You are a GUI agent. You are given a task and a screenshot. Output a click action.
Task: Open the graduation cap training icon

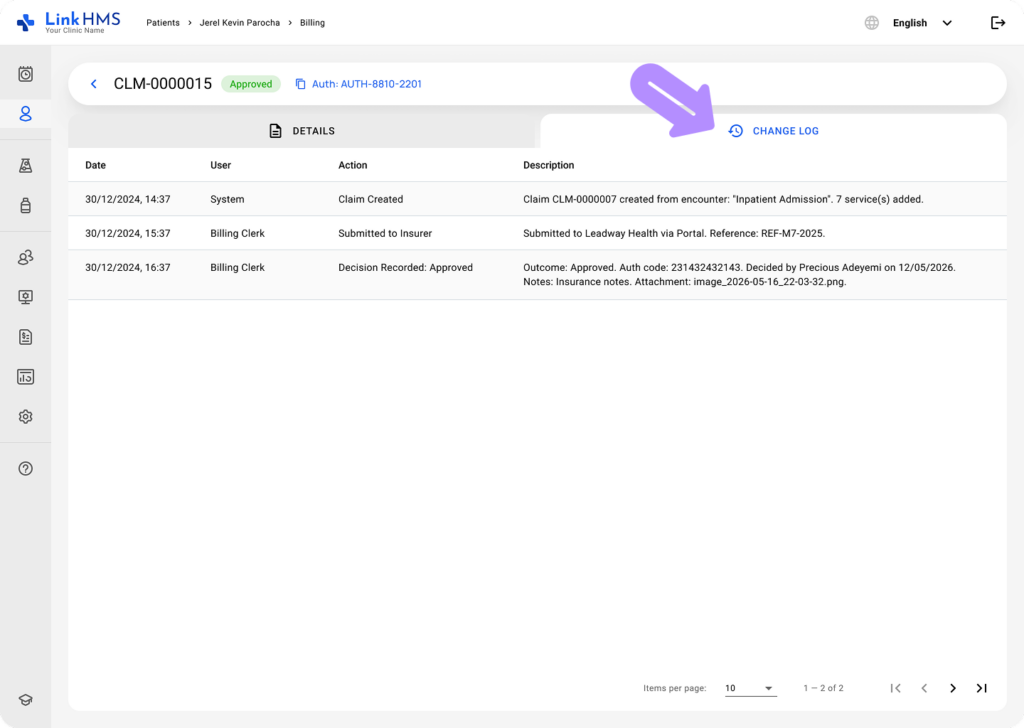(x=25, y=700)
